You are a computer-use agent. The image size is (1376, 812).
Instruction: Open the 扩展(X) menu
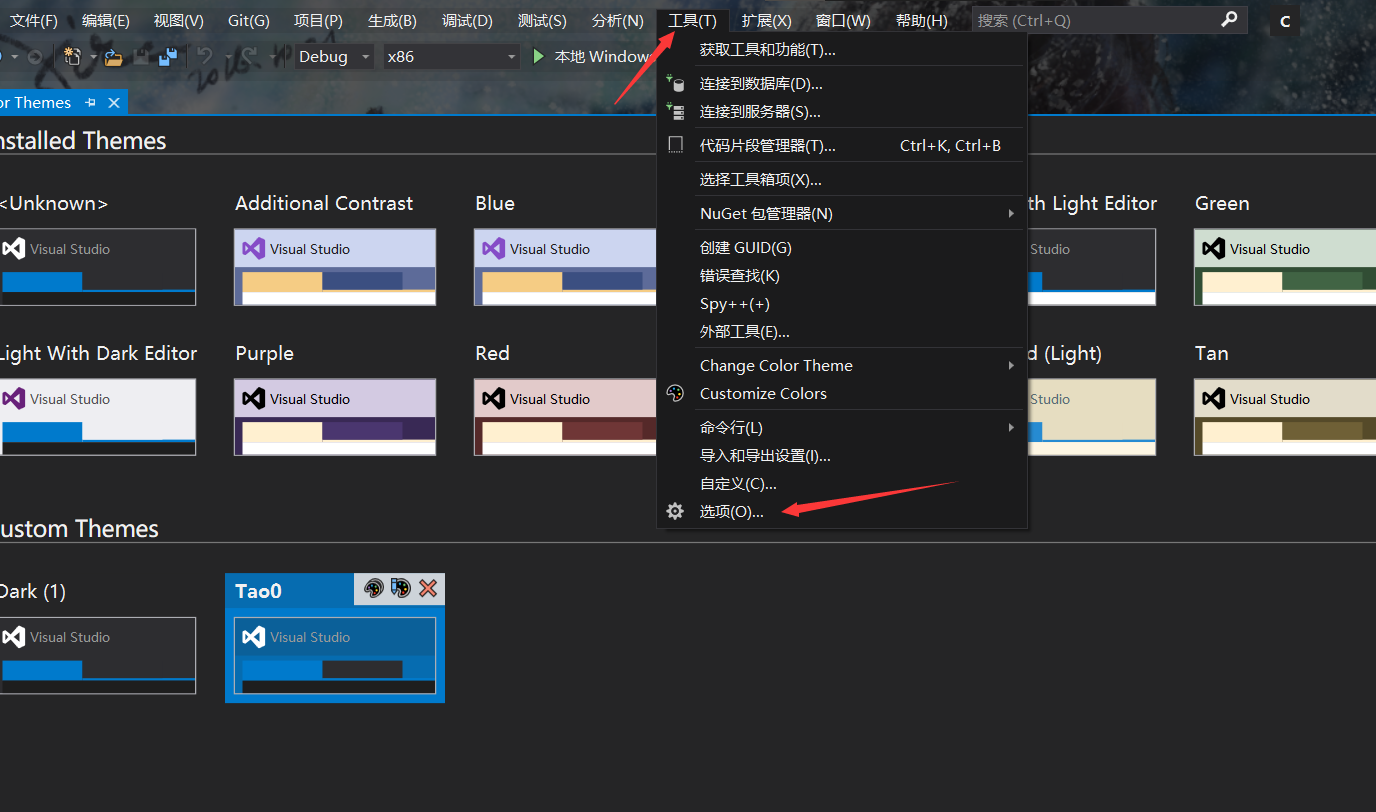(x=765, y=19)
